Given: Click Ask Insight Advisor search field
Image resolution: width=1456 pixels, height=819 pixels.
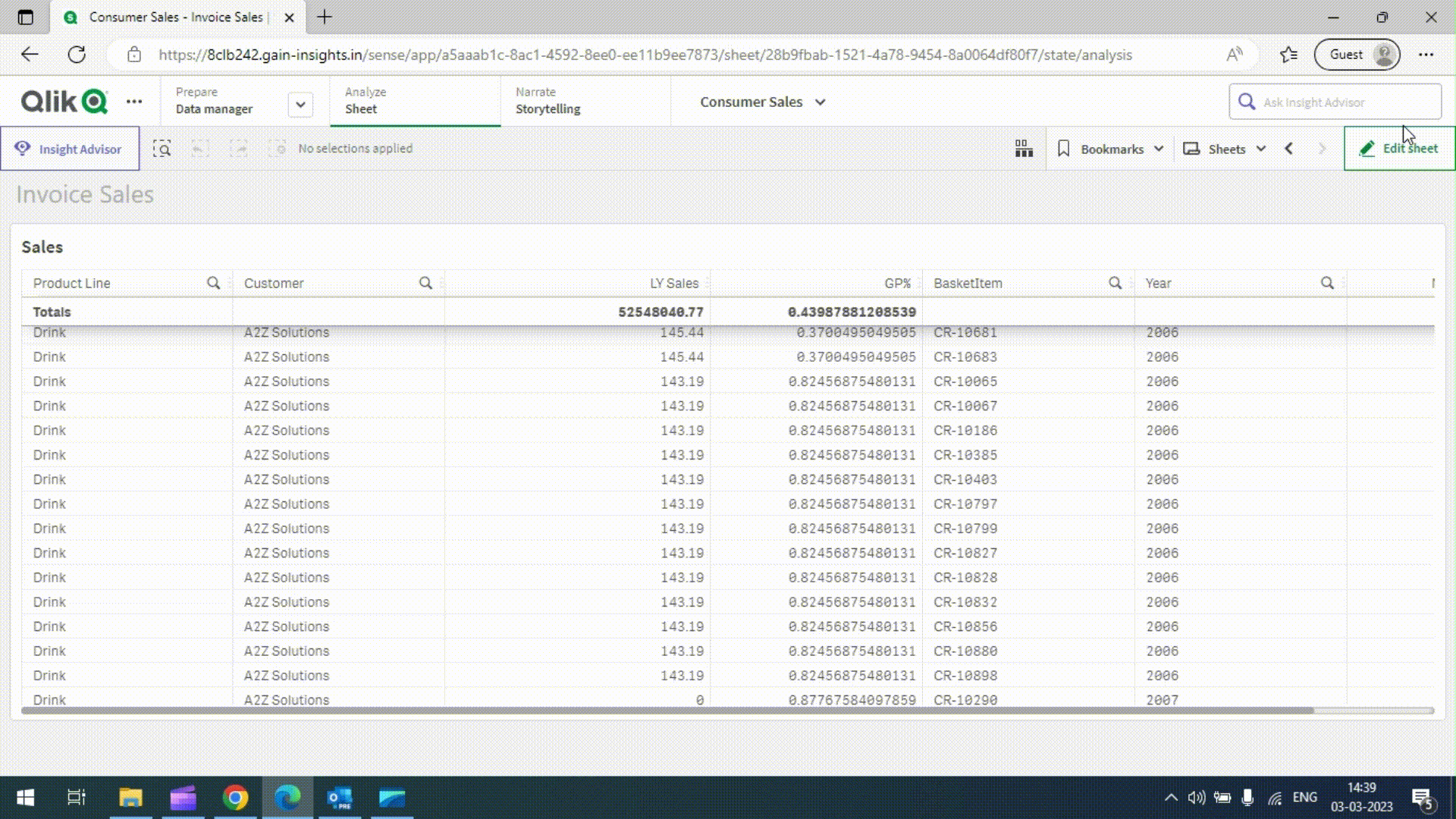Looking at the screenshot, I should (x=1335, y=102).
